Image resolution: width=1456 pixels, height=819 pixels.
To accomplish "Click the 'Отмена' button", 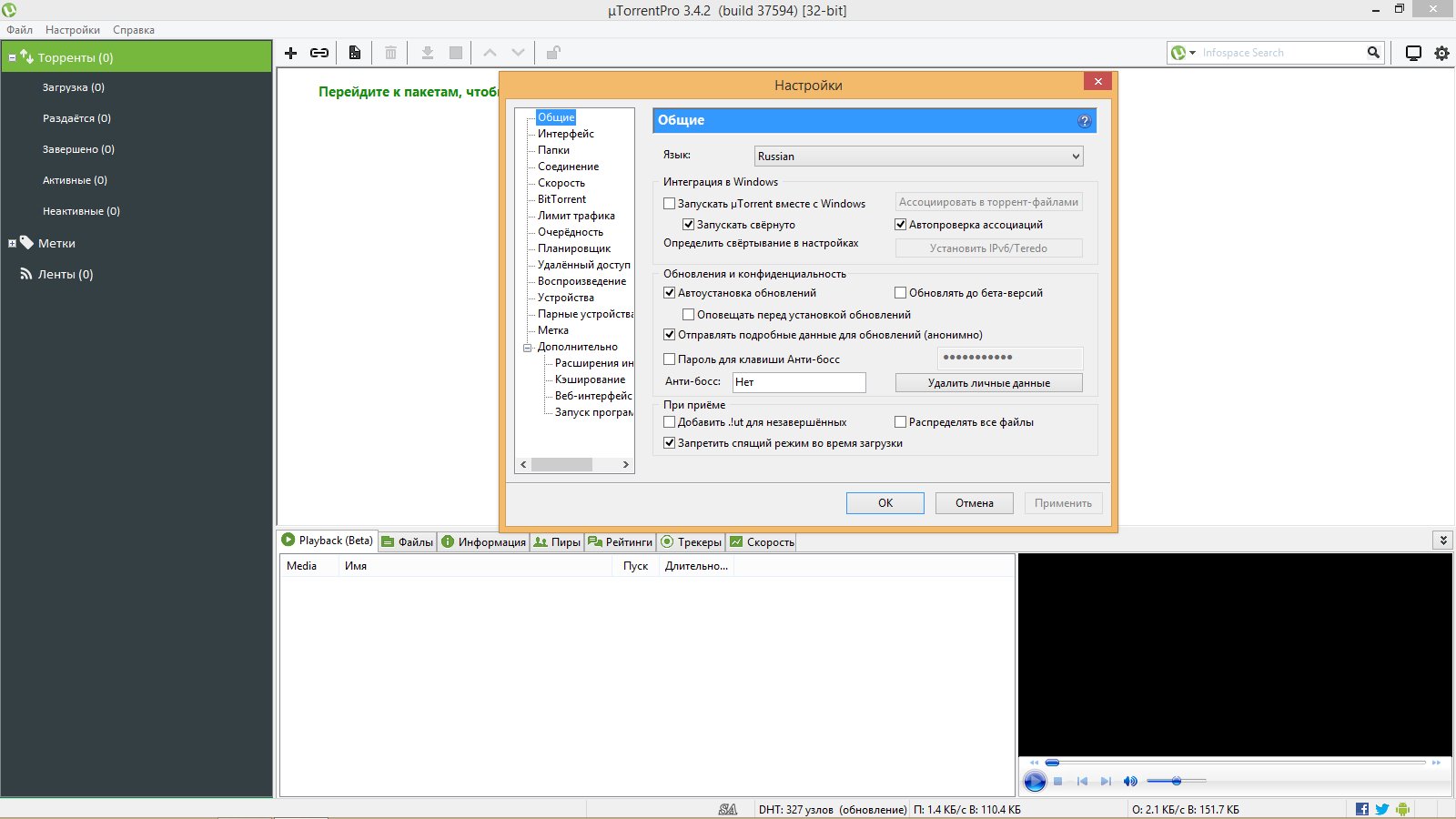I will [x=975, y=503].
